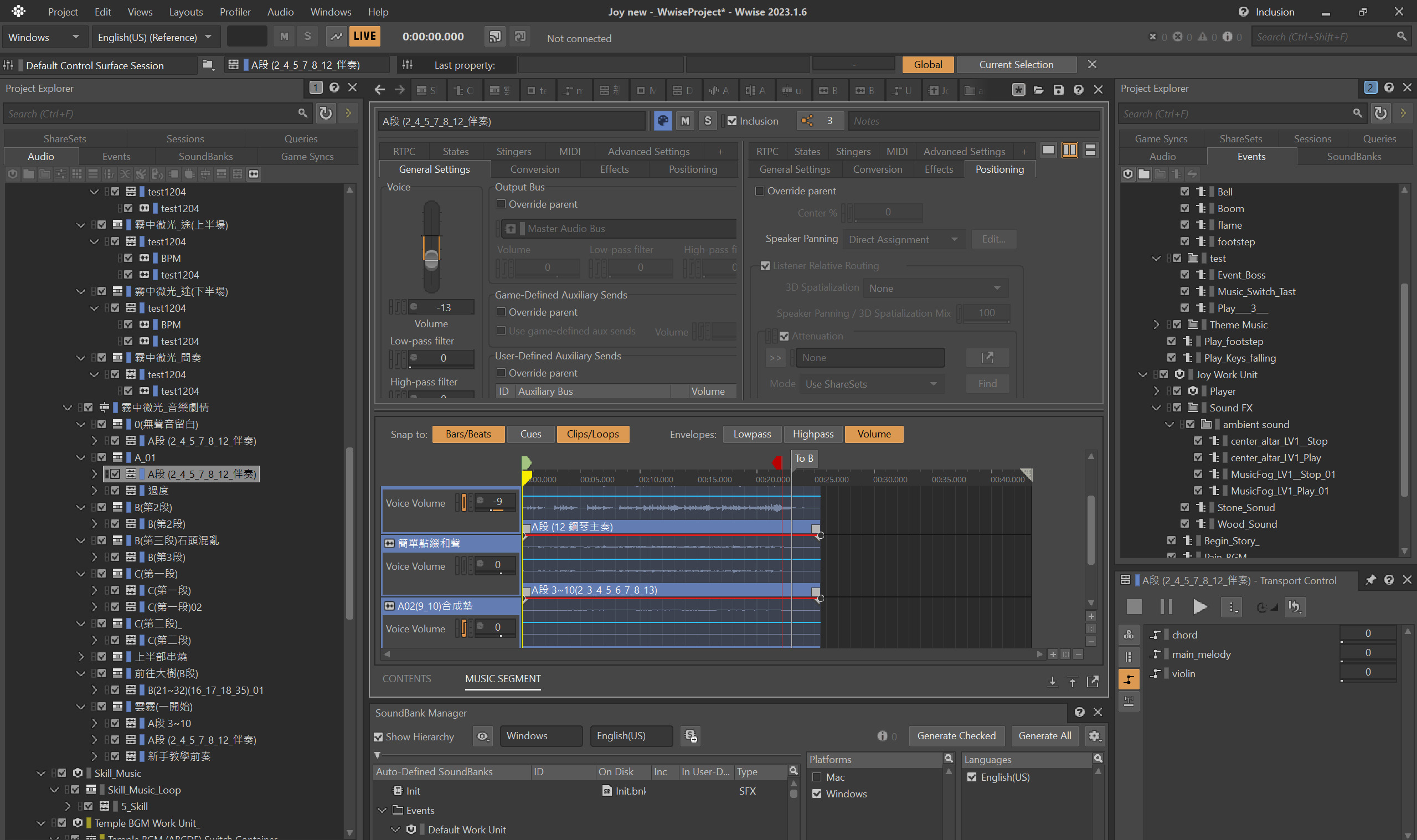Solo the object with S button in editor
The height and width of the screenshot is (840, 1417).
tap(707, 121)
